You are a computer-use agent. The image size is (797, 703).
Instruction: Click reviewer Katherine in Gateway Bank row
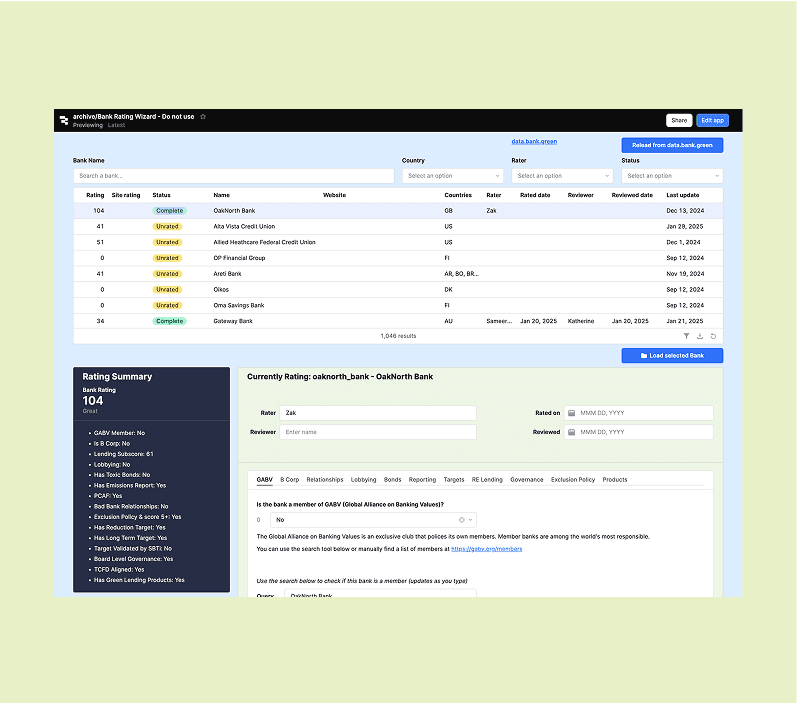[580, 321]
